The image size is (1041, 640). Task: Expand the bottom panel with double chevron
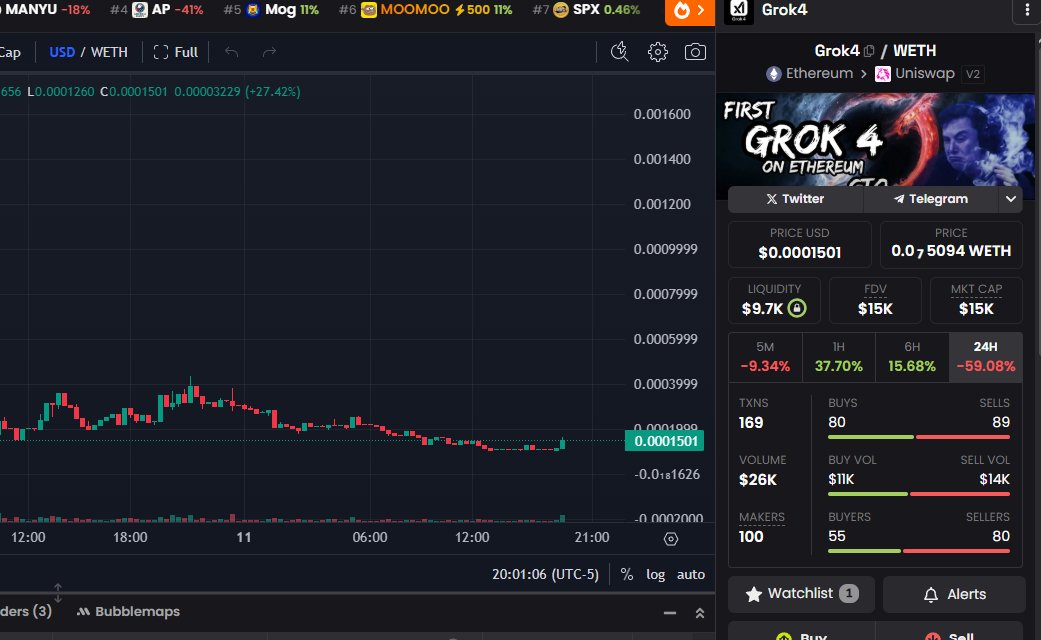point(700,613)
